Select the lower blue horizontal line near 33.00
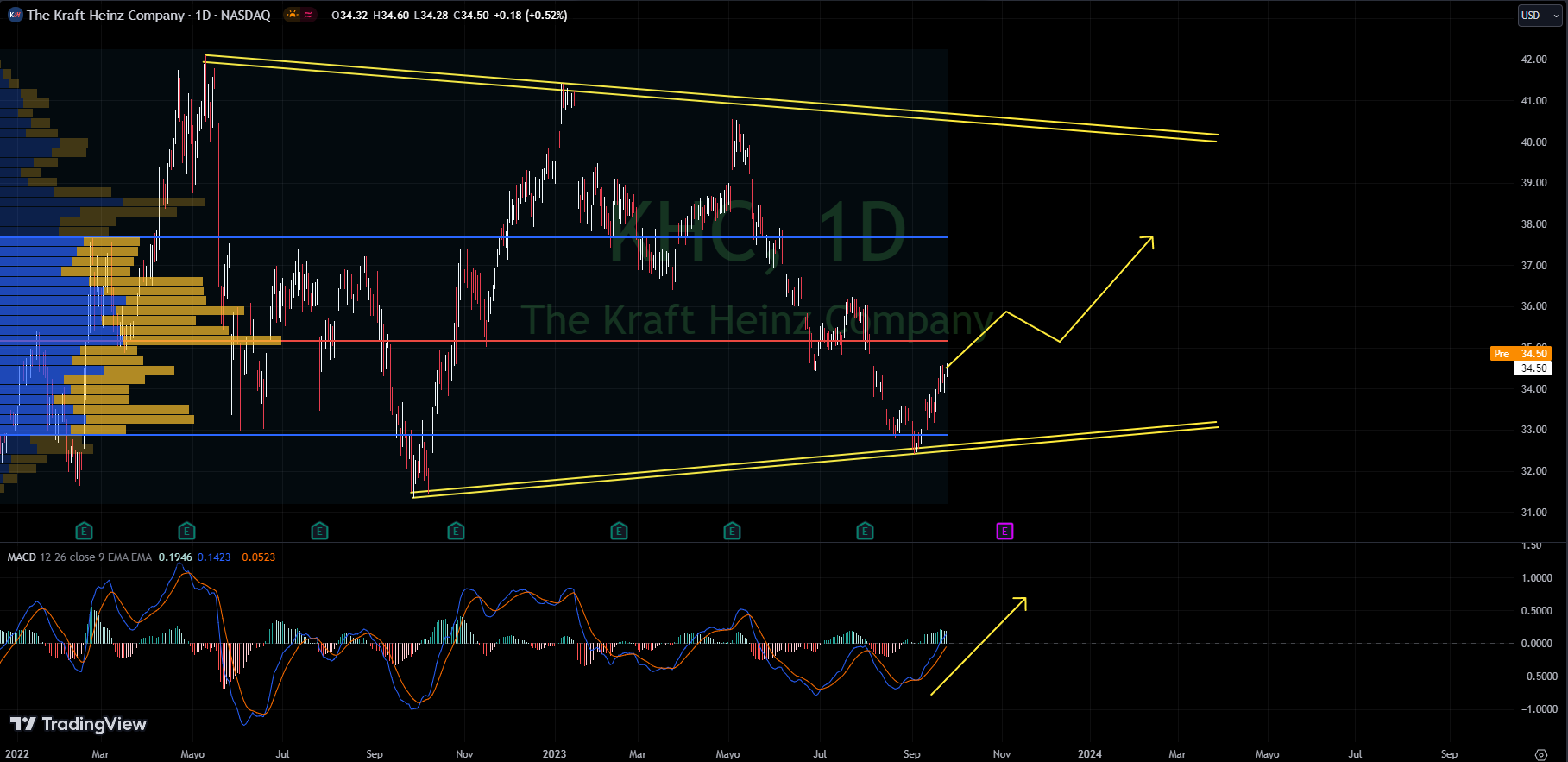 tap(473, 435)
